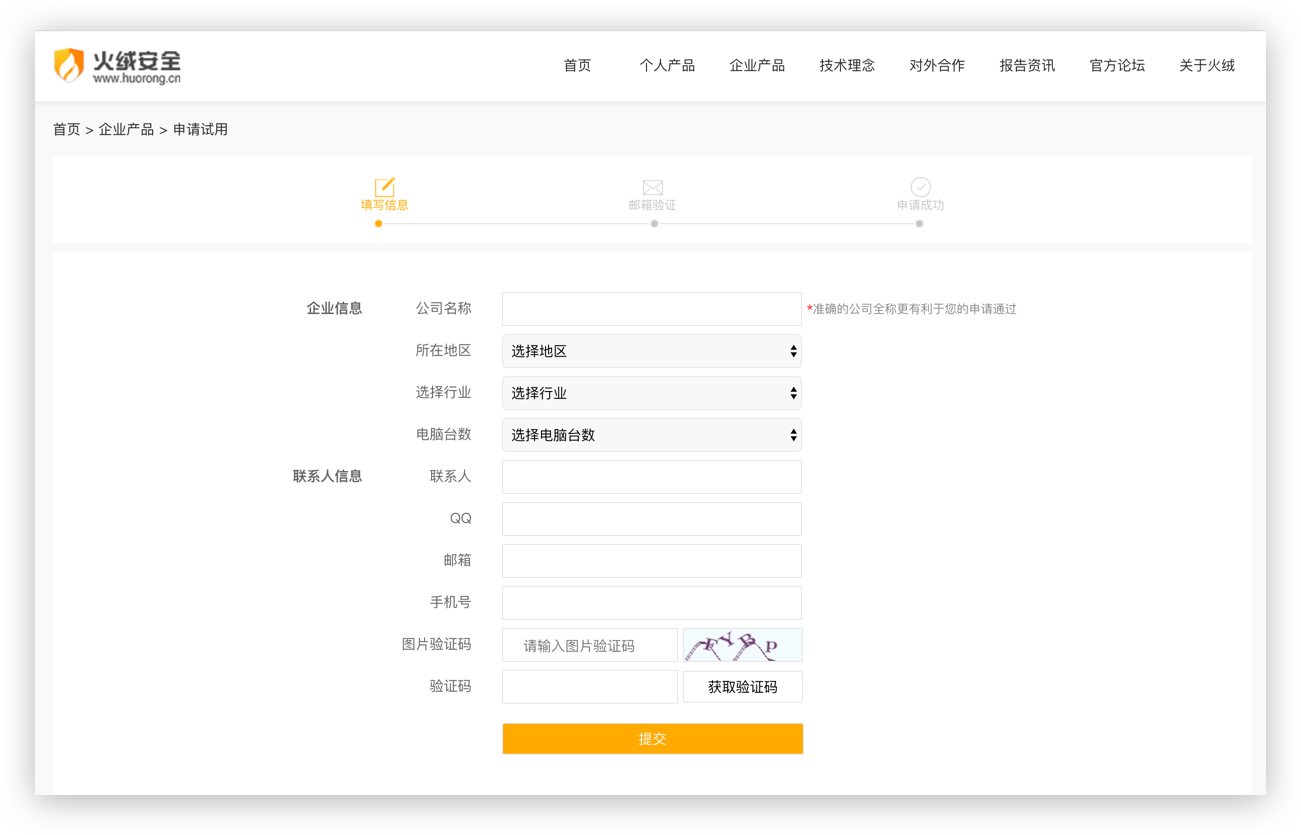The height and width of the screenshot is (835, 1301).
Task: Click the 邮箱验证 envelope step icon
Action: (x=653, y=187)
